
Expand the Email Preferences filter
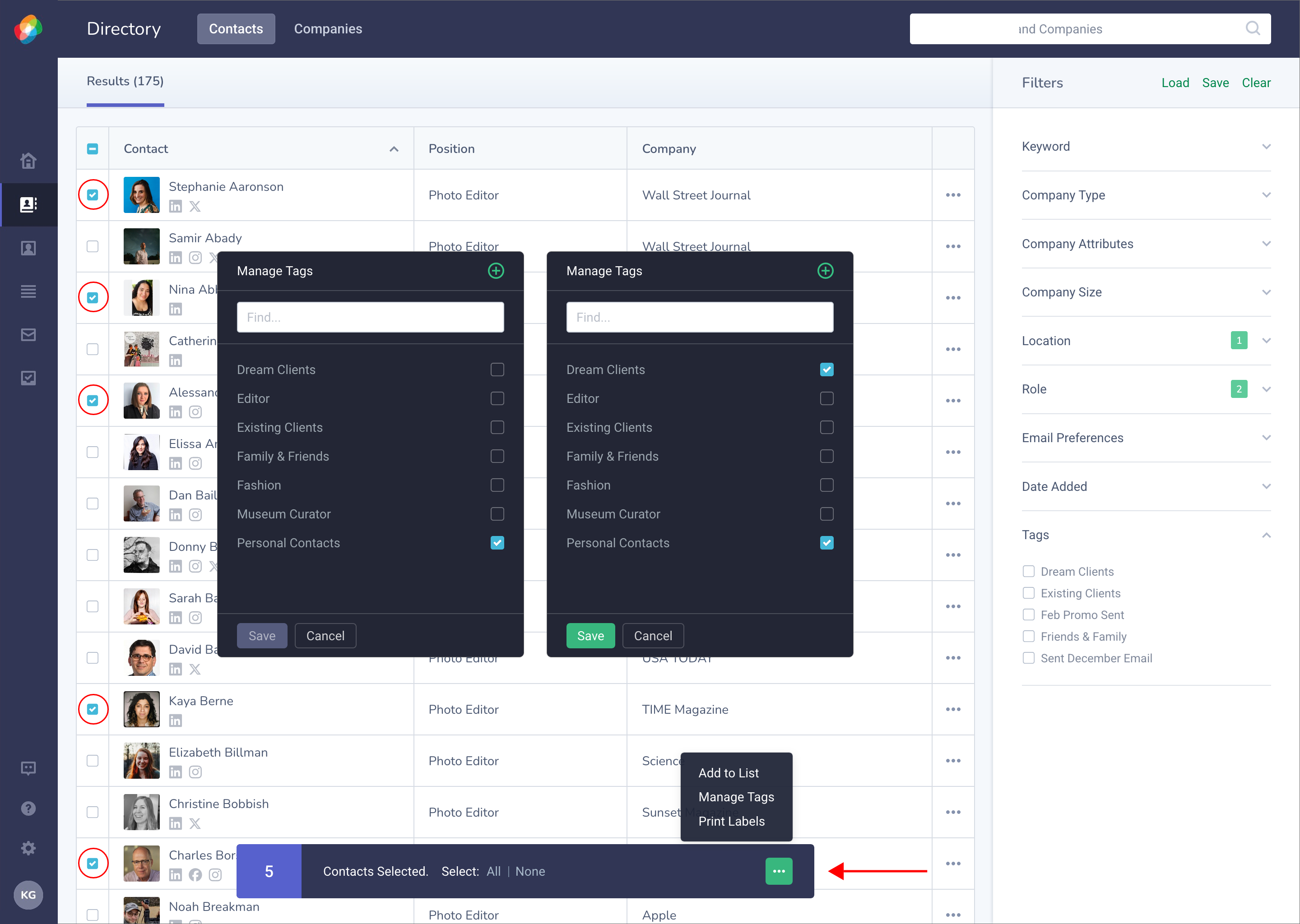[x=1147, y=438]
